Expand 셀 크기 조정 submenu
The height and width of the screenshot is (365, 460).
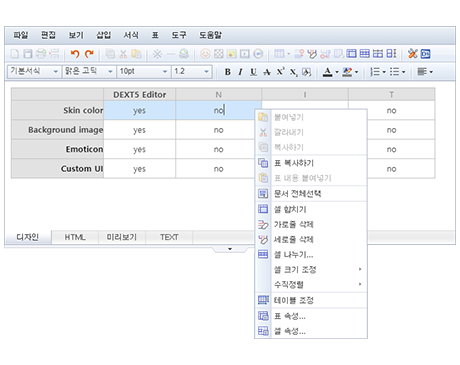click(311, 269)
